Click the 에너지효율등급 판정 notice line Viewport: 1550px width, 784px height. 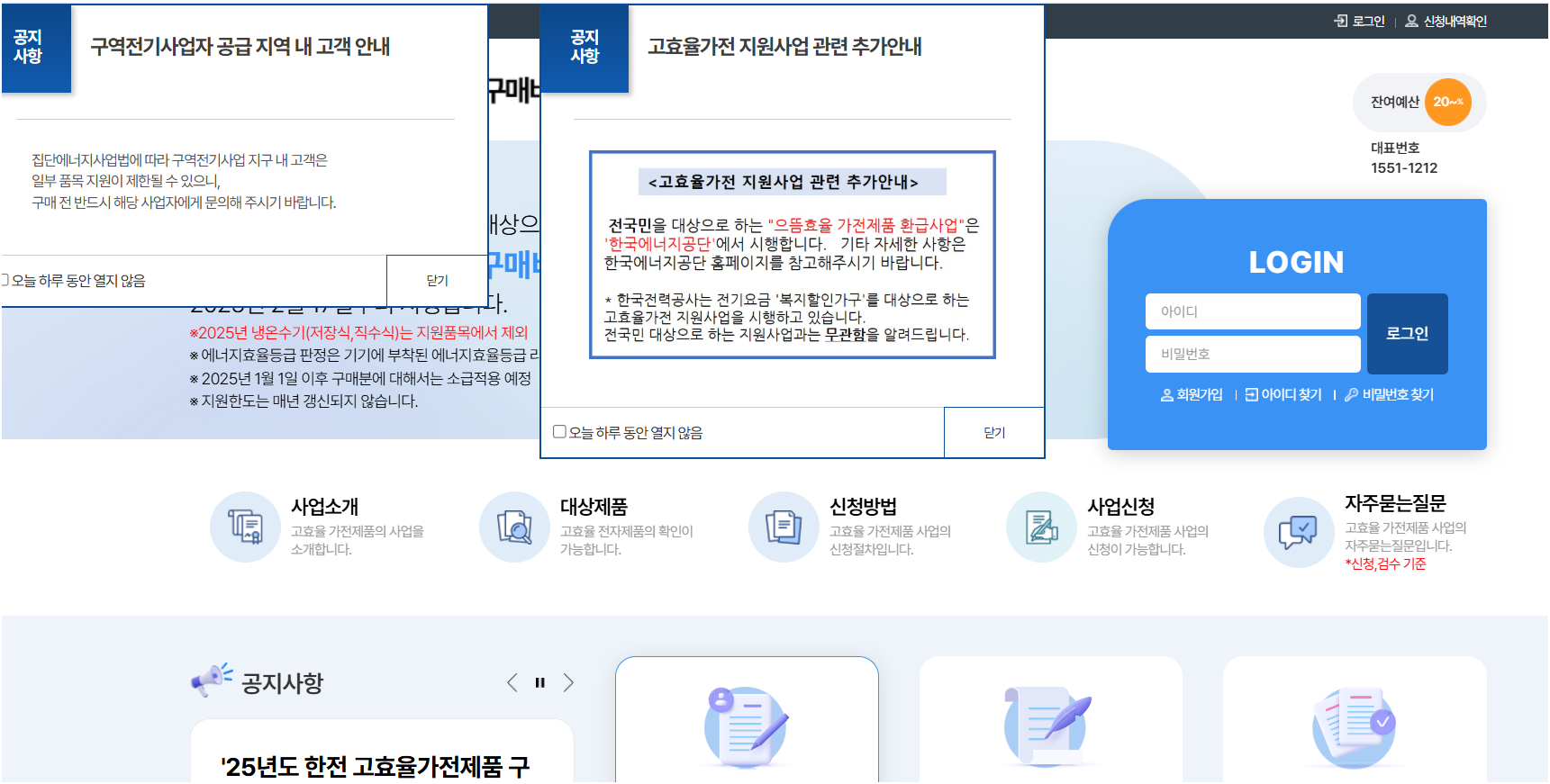point(365,356)
